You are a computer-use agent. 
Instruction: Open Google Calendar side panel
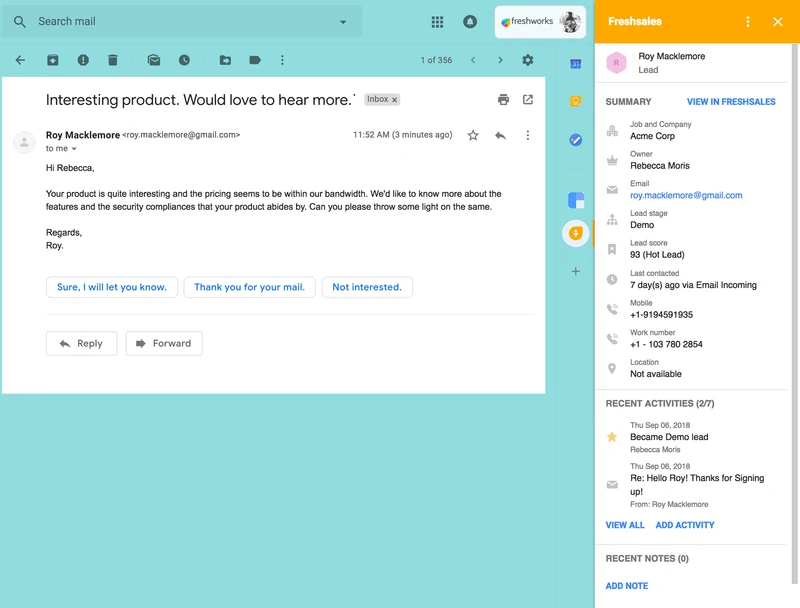pos(576,64)
